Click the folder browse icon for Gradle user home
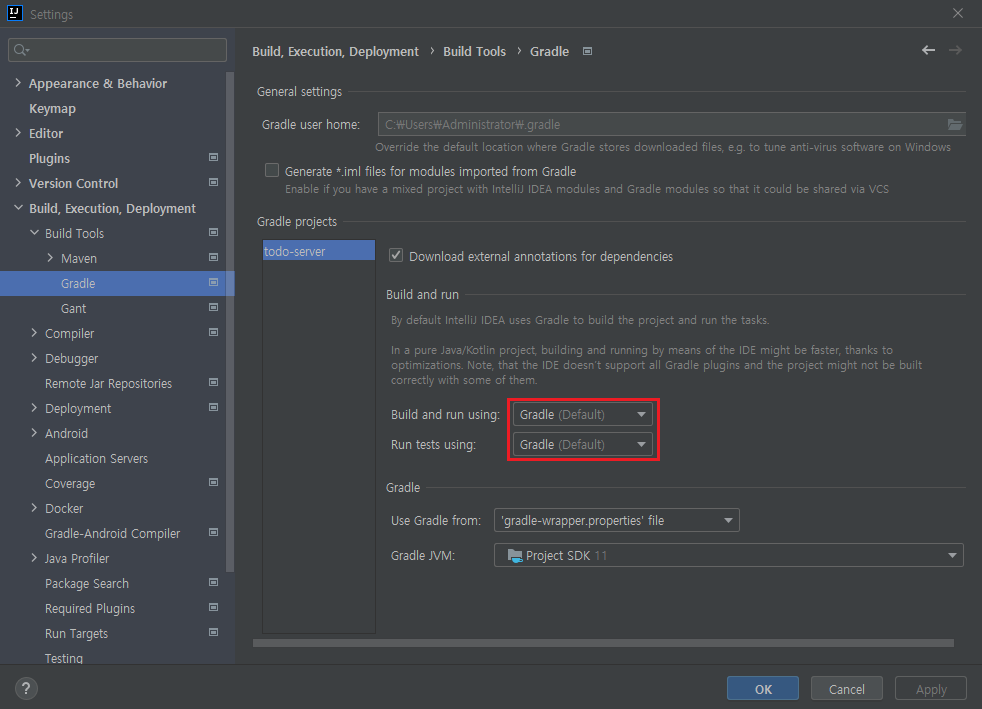Screen dimensions: 982x709 [x=954, y=125]
